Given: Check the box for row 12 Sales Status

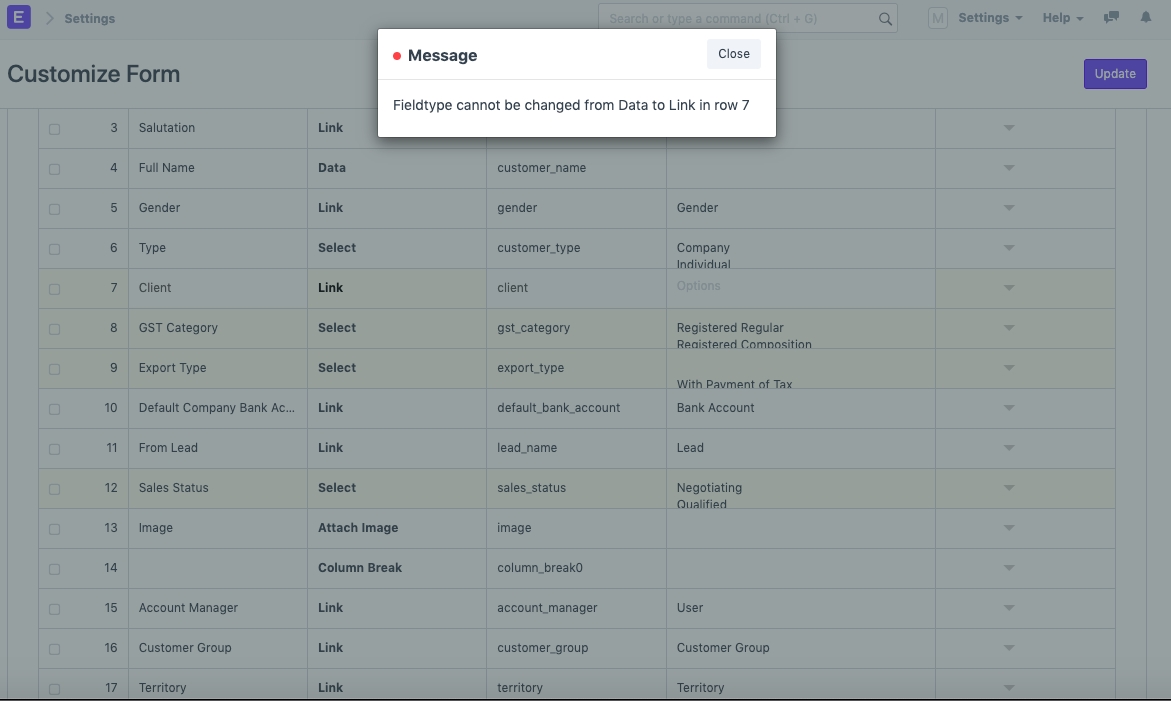Looking at the screenshot, I should (x=54, y=489).
